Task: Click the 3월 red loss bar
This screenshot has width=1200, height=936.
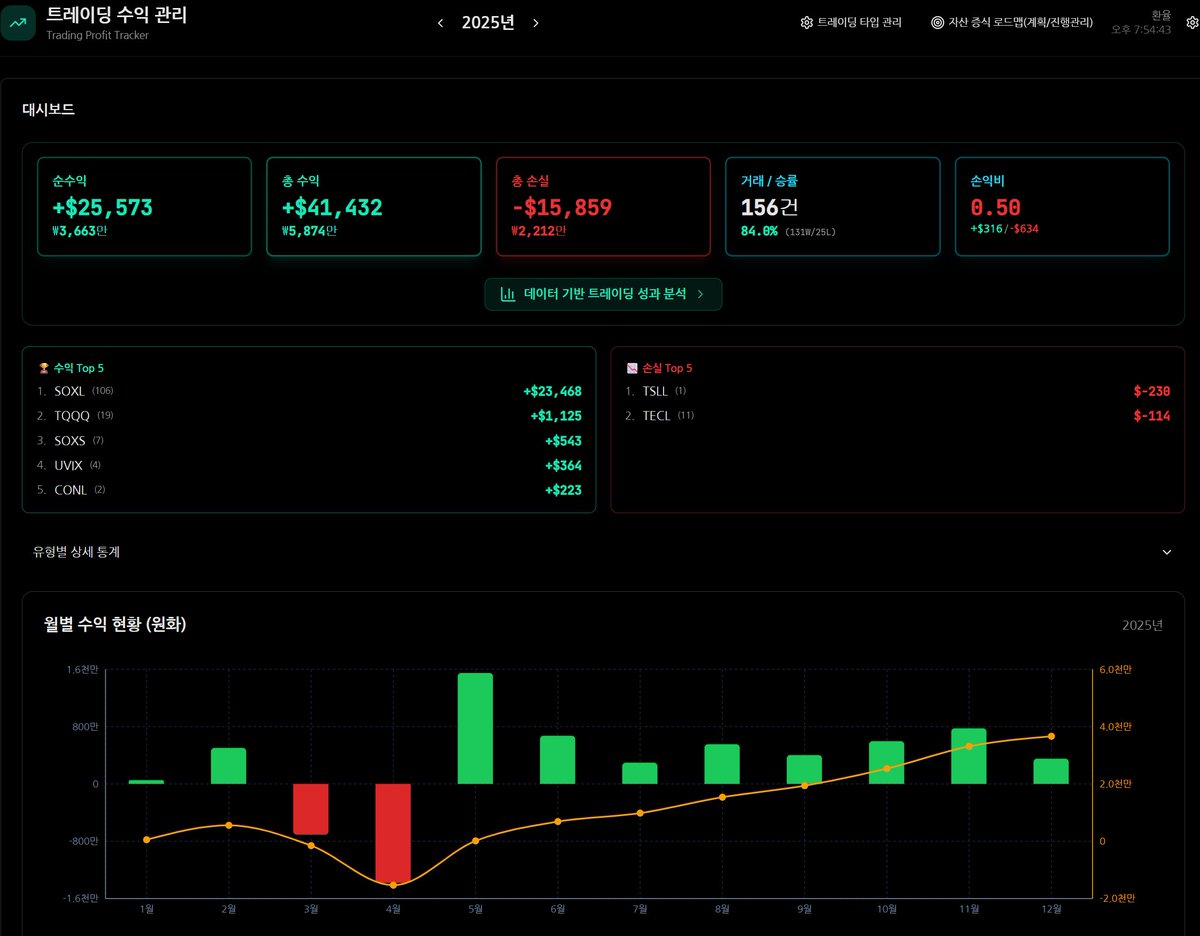Action: [x=311, y=809]
